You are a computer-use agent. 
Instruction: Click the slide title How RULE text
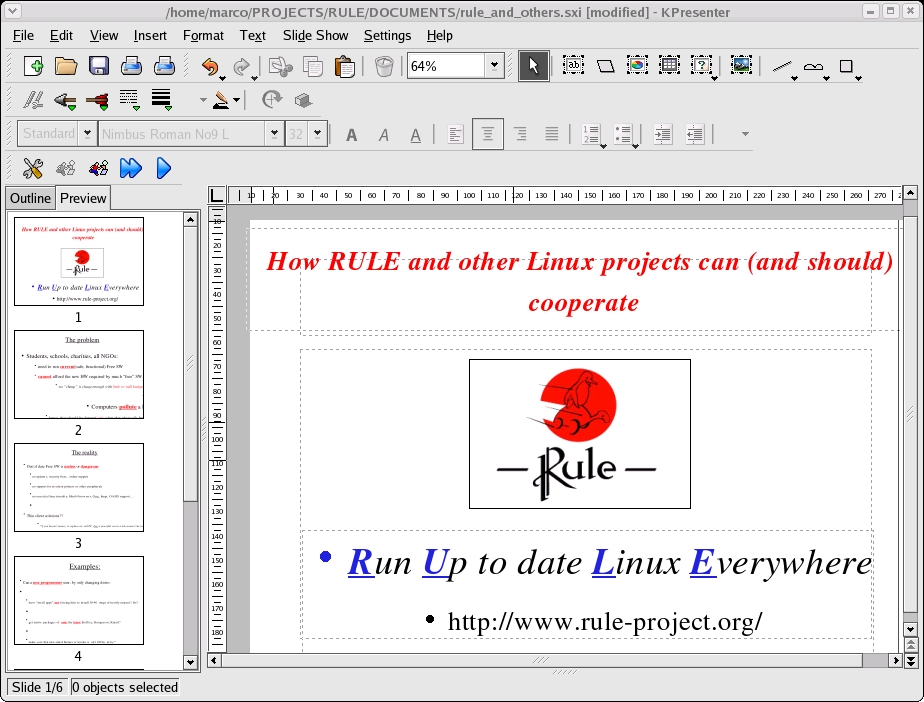[580, 281]
